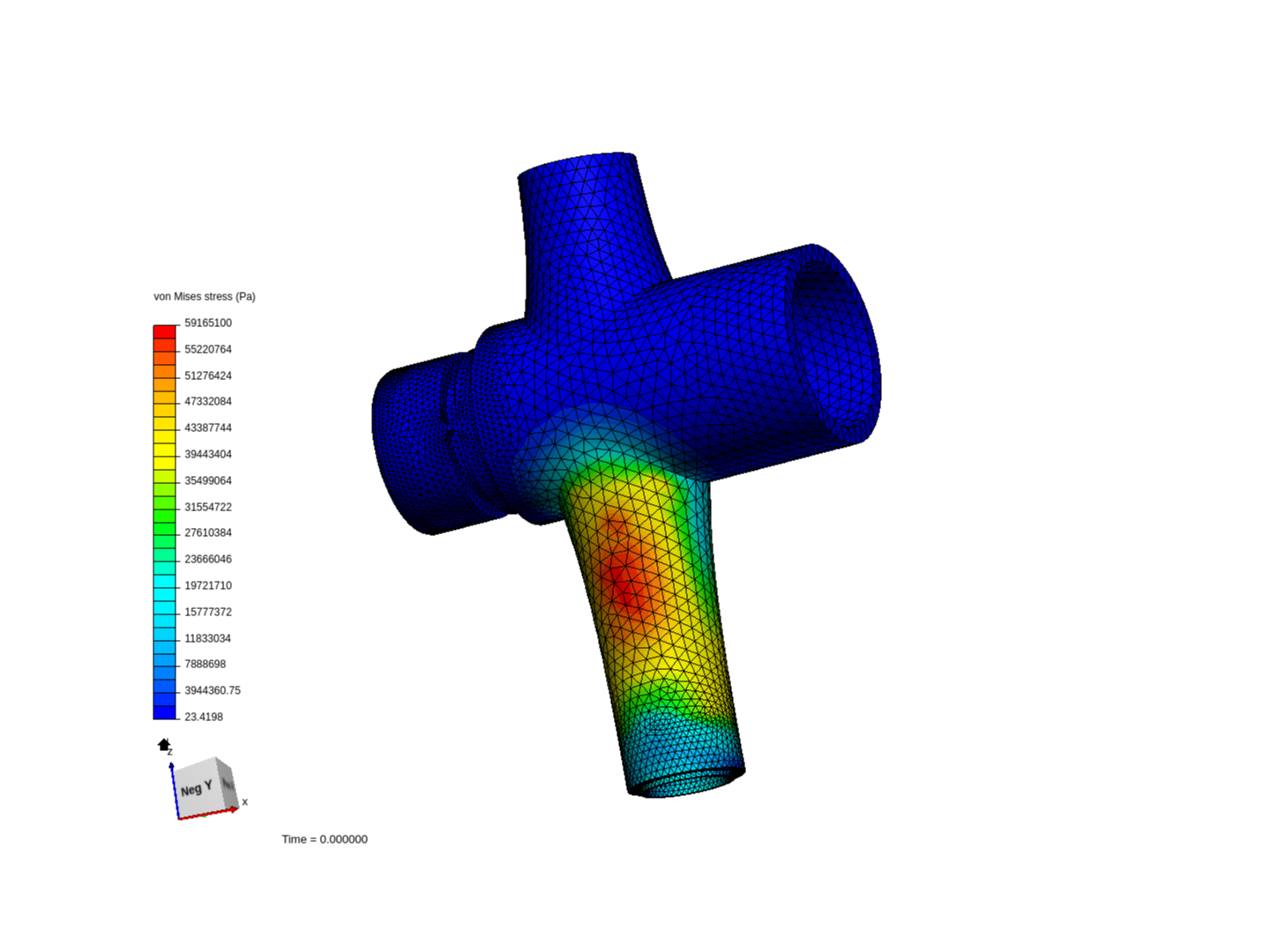Click the orange legend swatch beside 51276424
Viewport: 1270px width, 952px height.
(x=165, y=371)
